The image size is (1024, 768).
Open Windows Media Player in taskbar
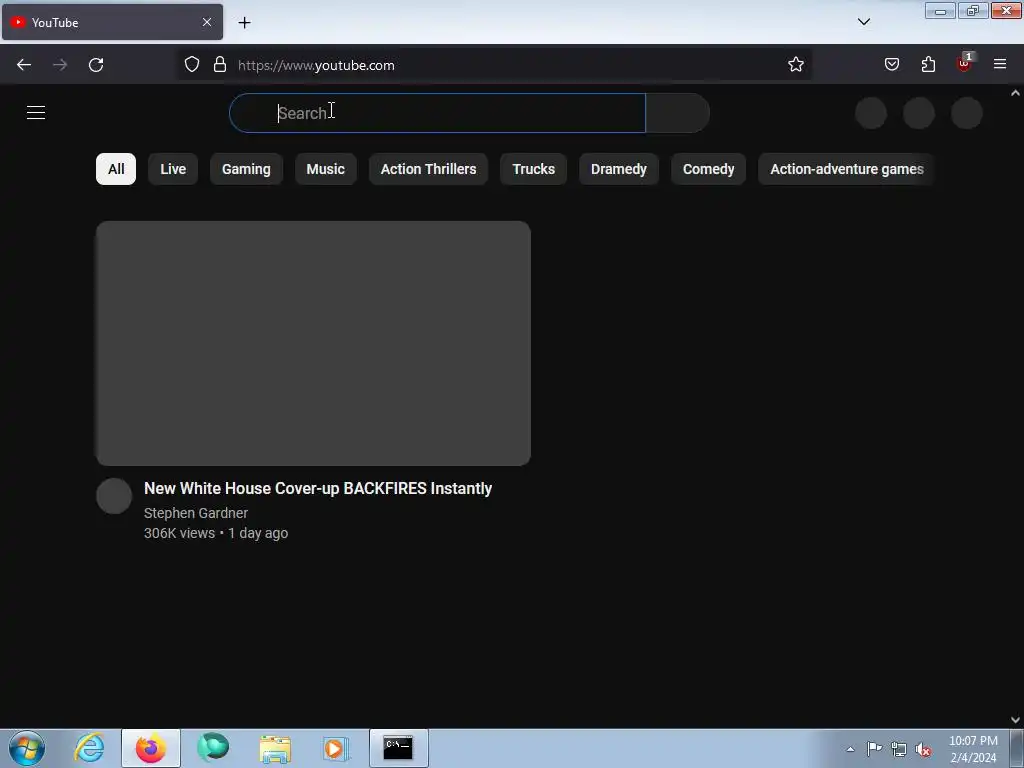coord(336,748)
